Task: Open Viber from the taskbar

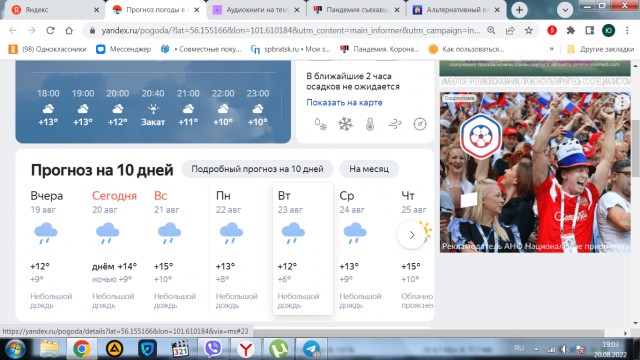Action: (x=213, y=349)
